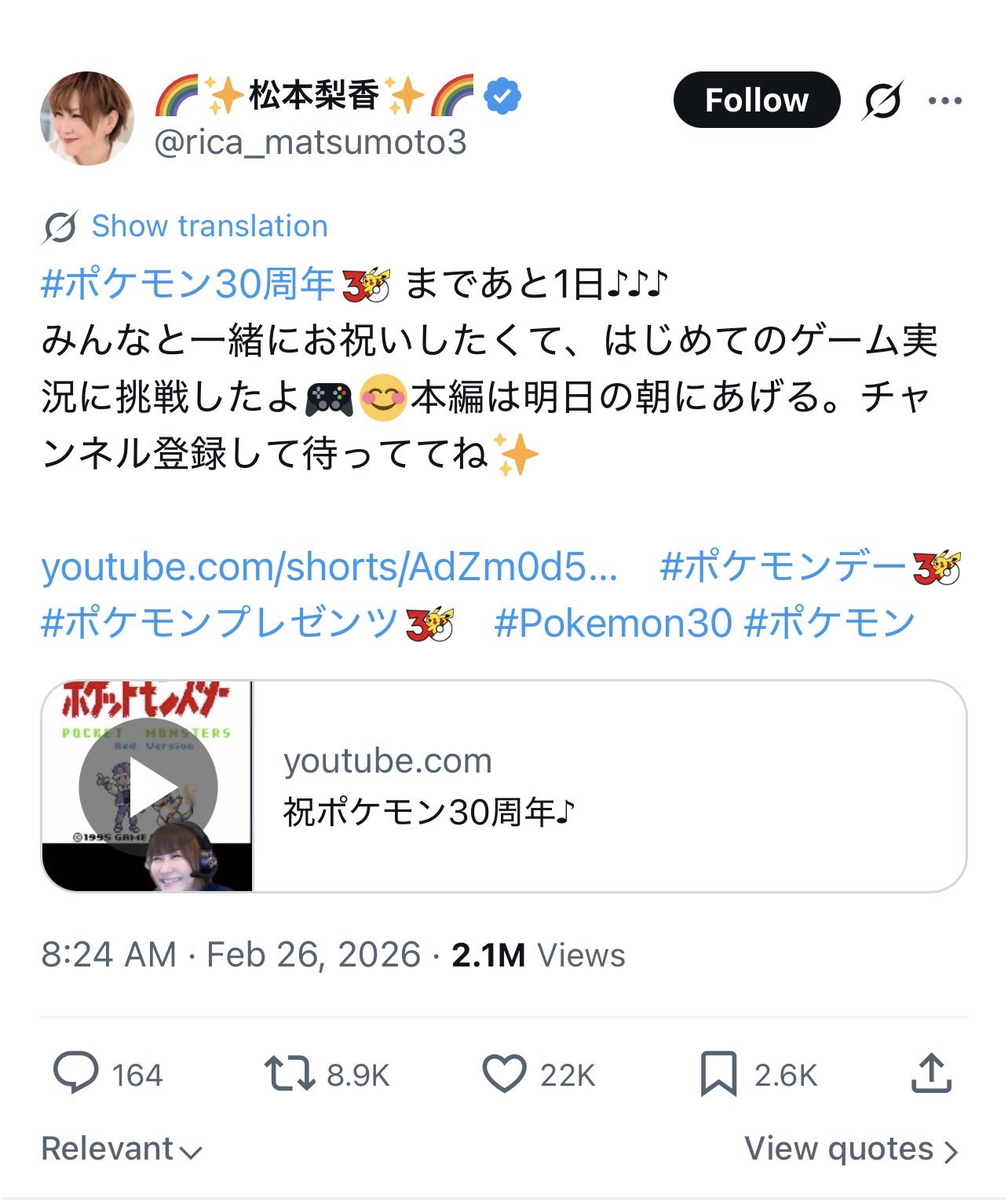
Task: Open View quotes chevron link
Action: [851, 1149]
